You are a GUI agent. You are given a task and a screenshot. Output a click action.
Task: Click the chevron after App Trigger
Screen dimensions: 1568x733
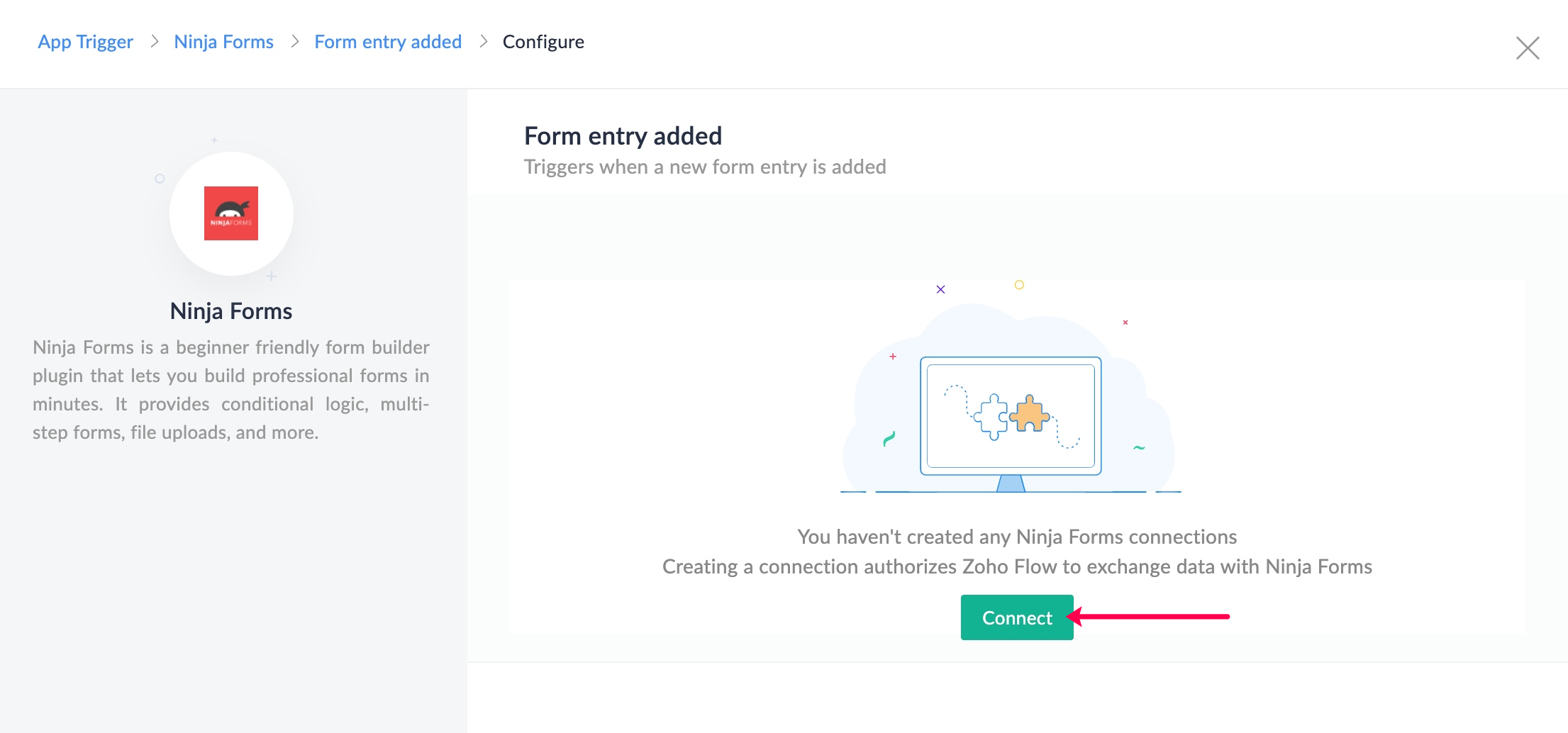[154, 42]
